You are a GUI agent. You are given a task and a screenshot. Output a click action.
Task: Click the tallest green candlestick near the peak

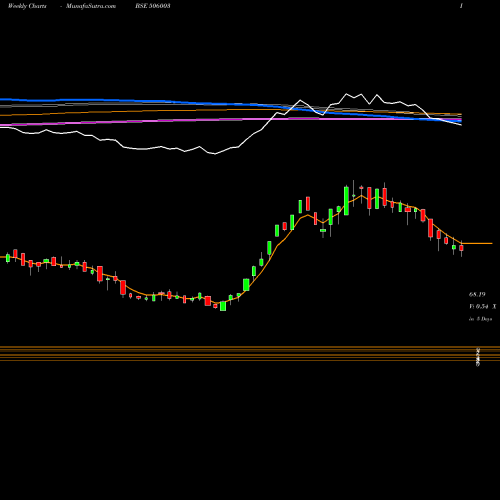[346, 201]
